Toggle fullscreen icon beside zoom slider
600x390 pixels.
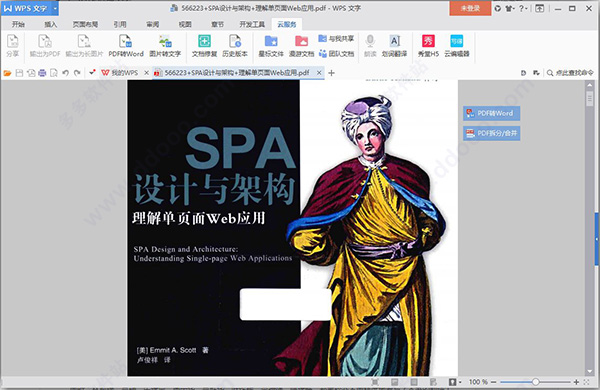pos(587,382)
